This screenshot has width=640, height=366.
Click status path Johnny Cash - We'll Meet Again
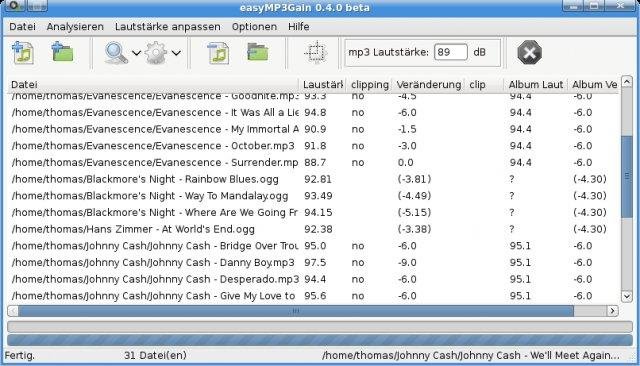point(471,355)
